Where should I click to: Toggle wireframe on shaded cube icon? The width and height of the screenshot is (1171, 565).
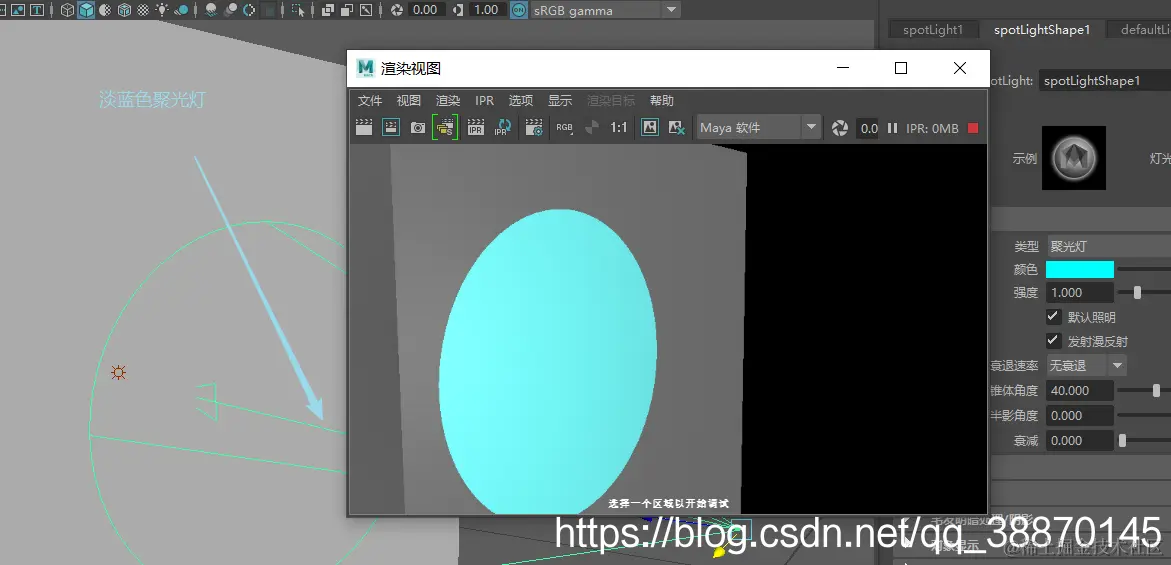[x=124, y=10]
